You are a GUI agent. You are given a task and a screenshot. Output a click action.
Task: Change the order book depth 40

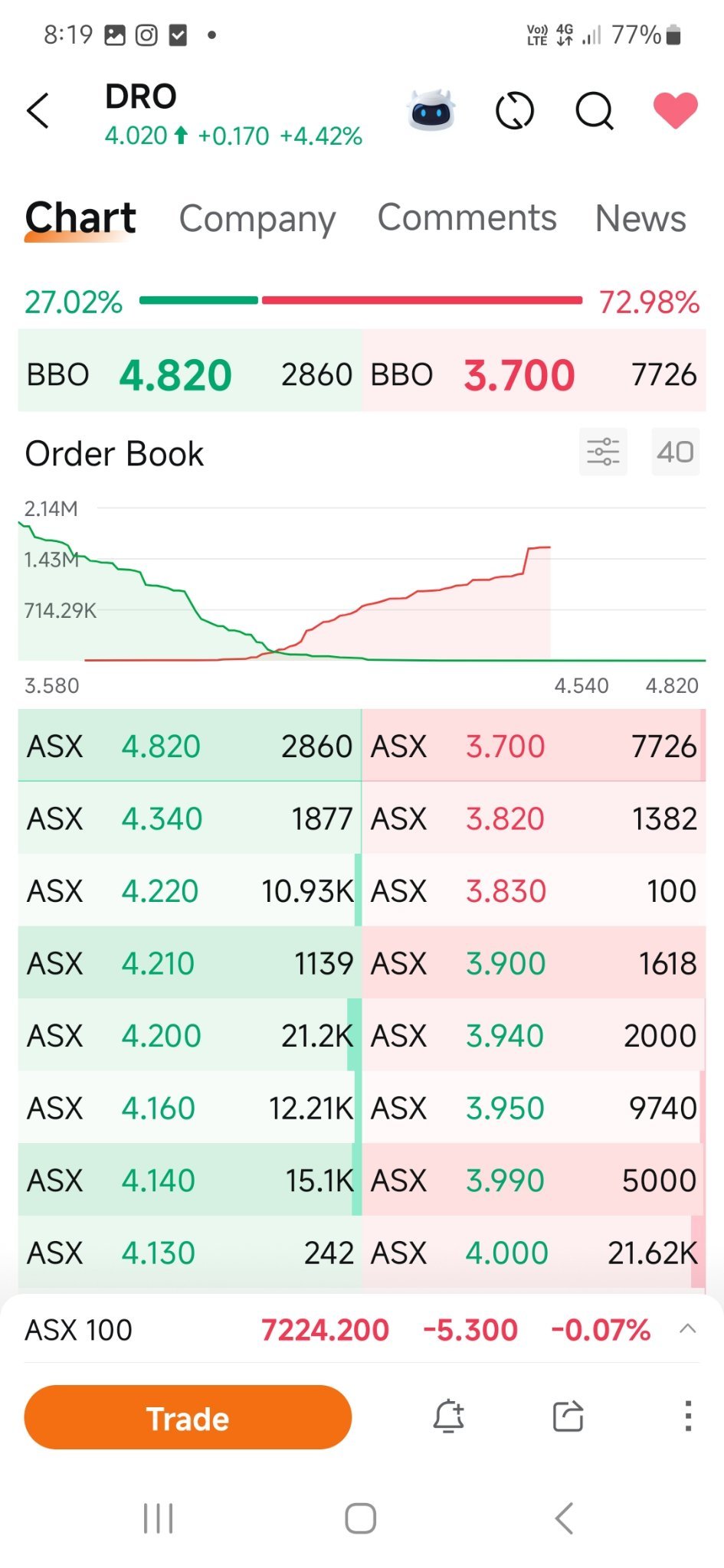point(675,452)
